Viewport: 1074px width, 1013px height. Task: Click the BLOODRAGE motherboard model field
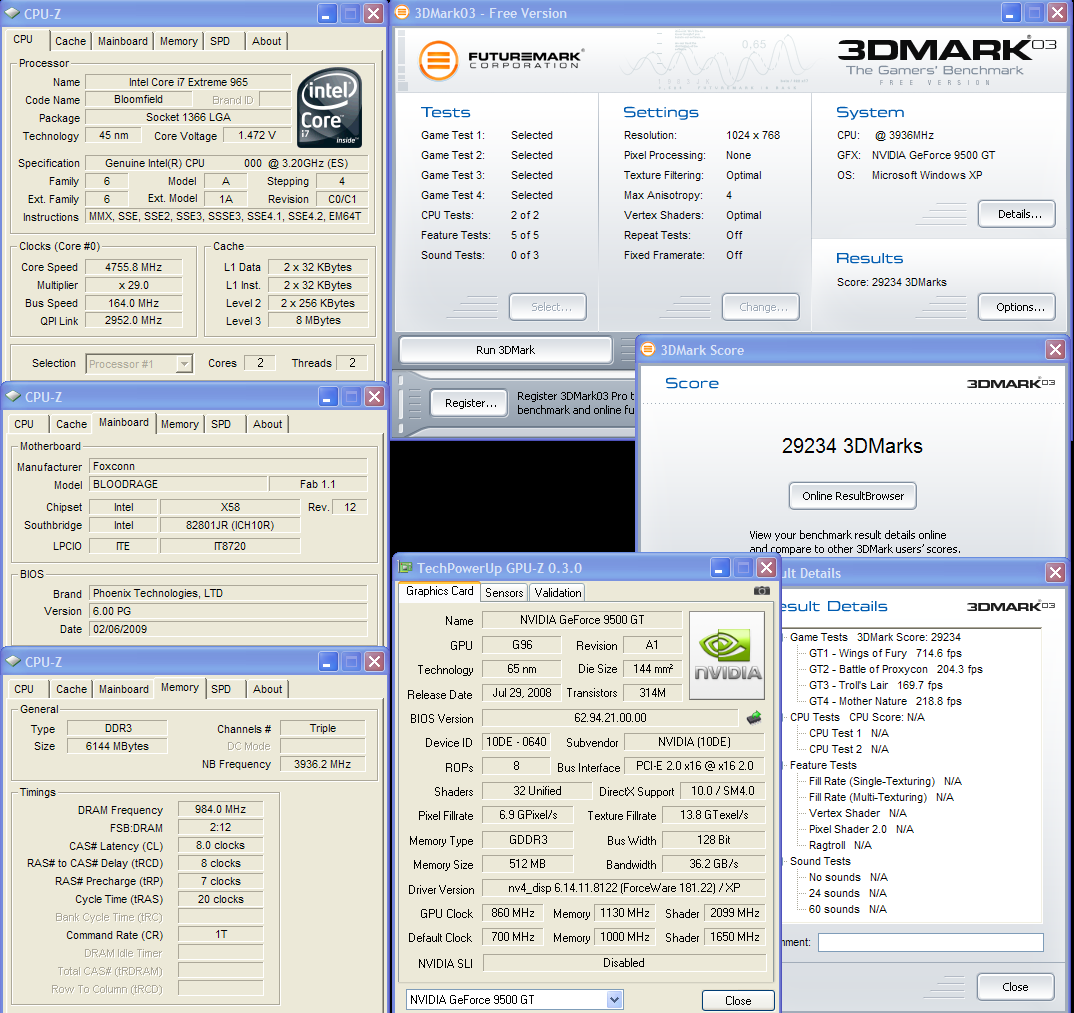pyautogui.click(x=178, y=484)
